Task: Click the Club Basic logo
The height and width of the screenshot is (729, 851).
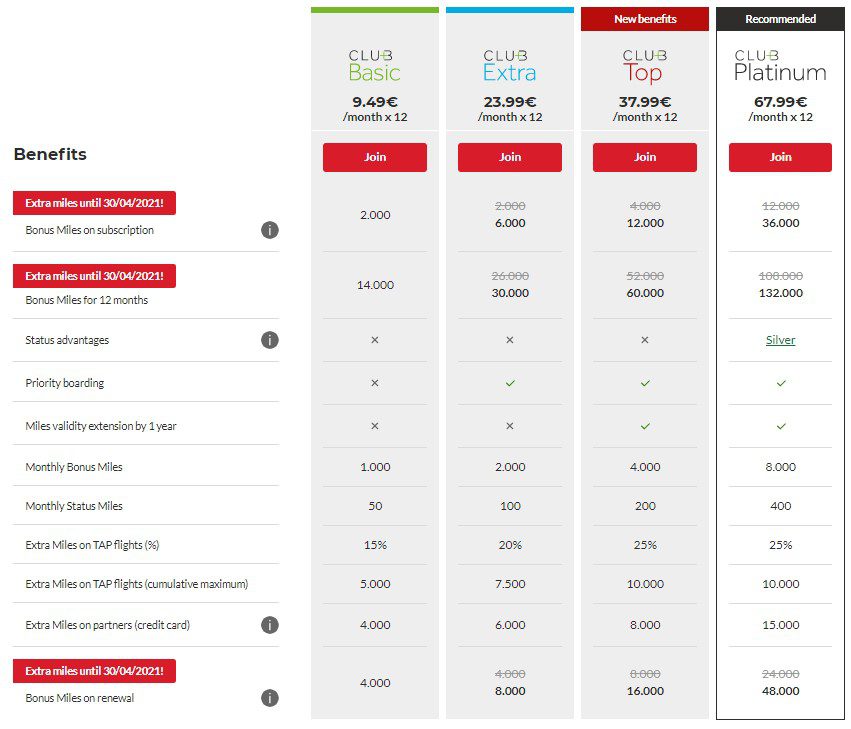Action: click(374, 66)
